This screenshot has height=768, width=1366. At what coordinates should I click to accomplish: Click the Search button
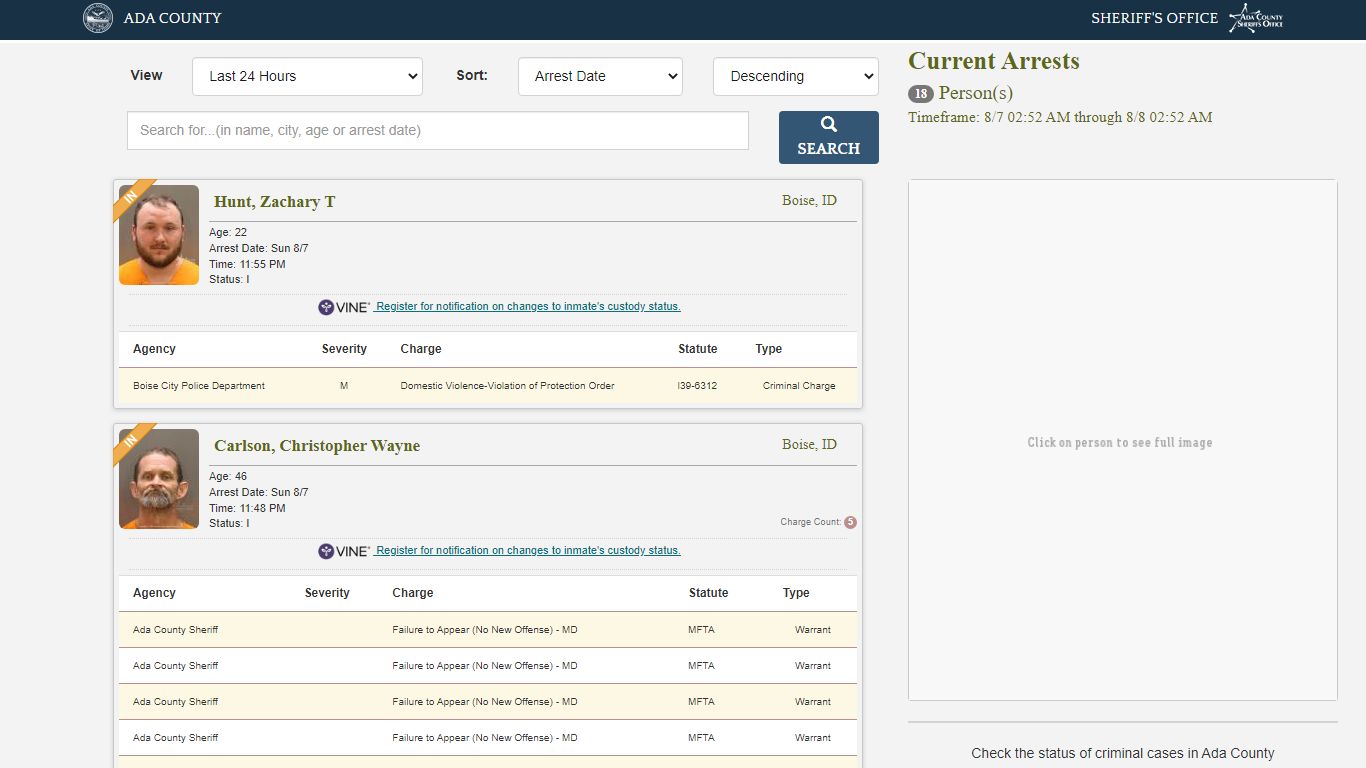coord(829,137)
